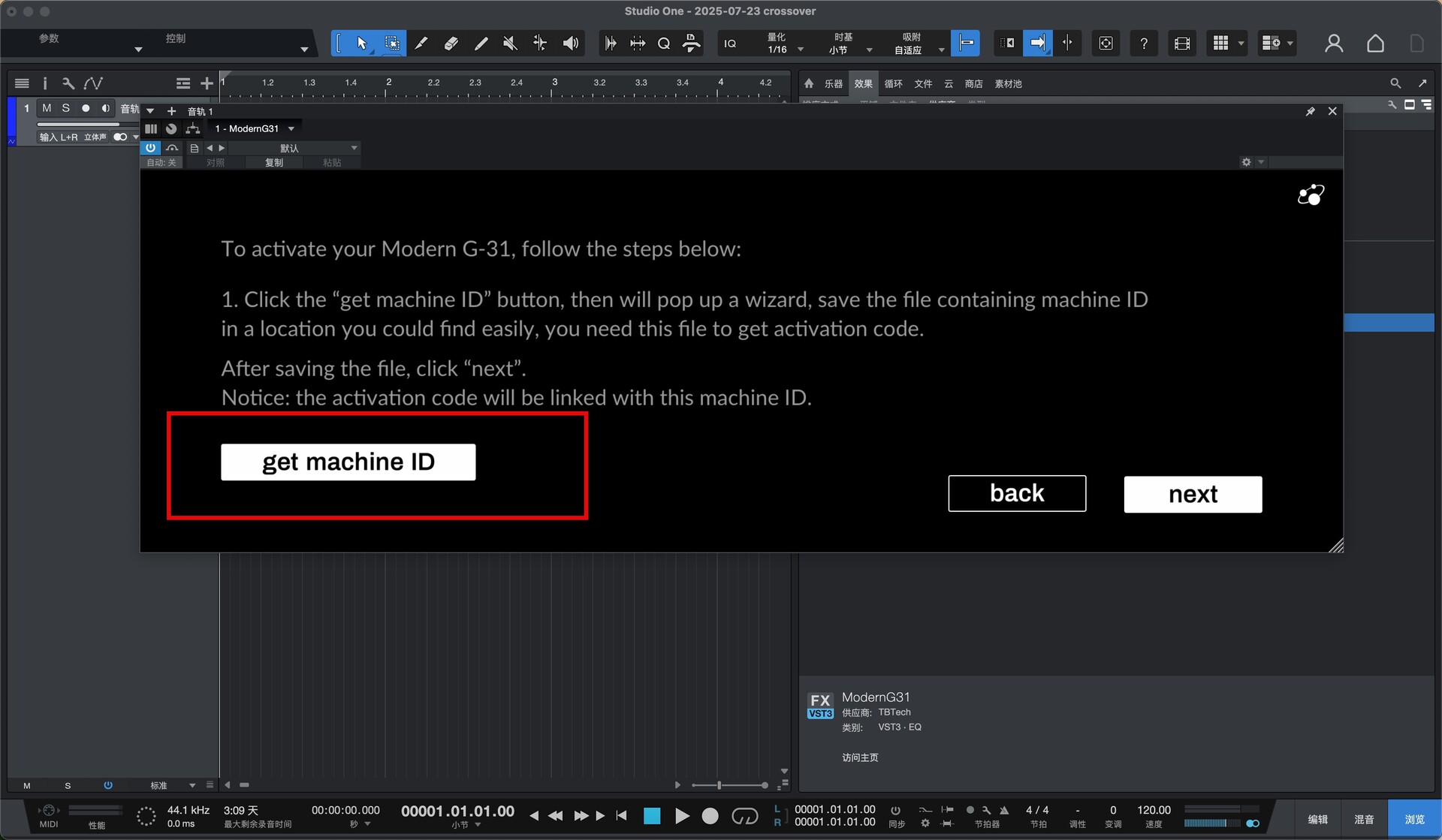Open preset load page icon
The width and height of the screenshot is (1442, 840).
pos(195,149)
